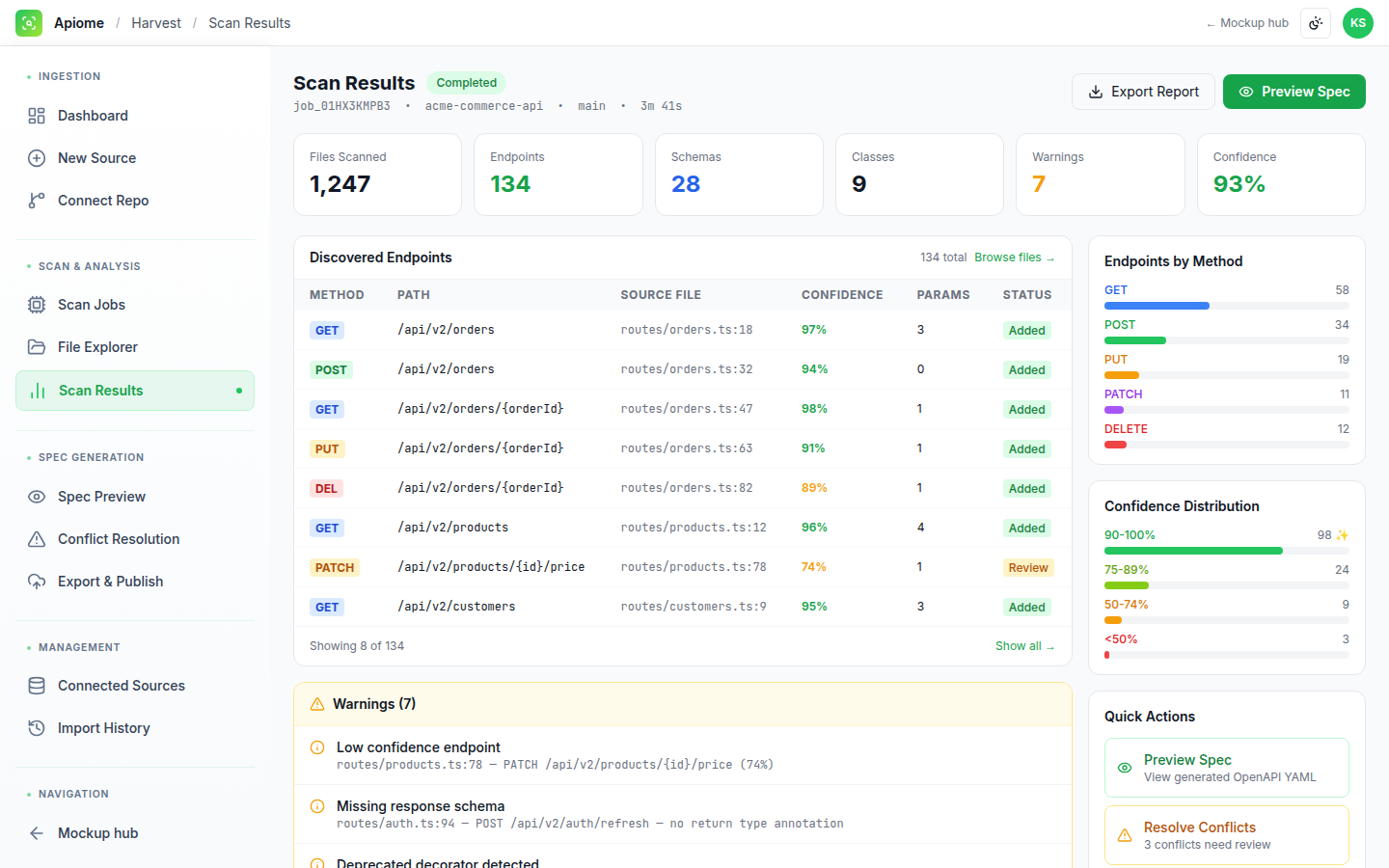Open Scan Jobs in sidebar
This screenshot has width=1389, height=868.
(x=135, y=305)
